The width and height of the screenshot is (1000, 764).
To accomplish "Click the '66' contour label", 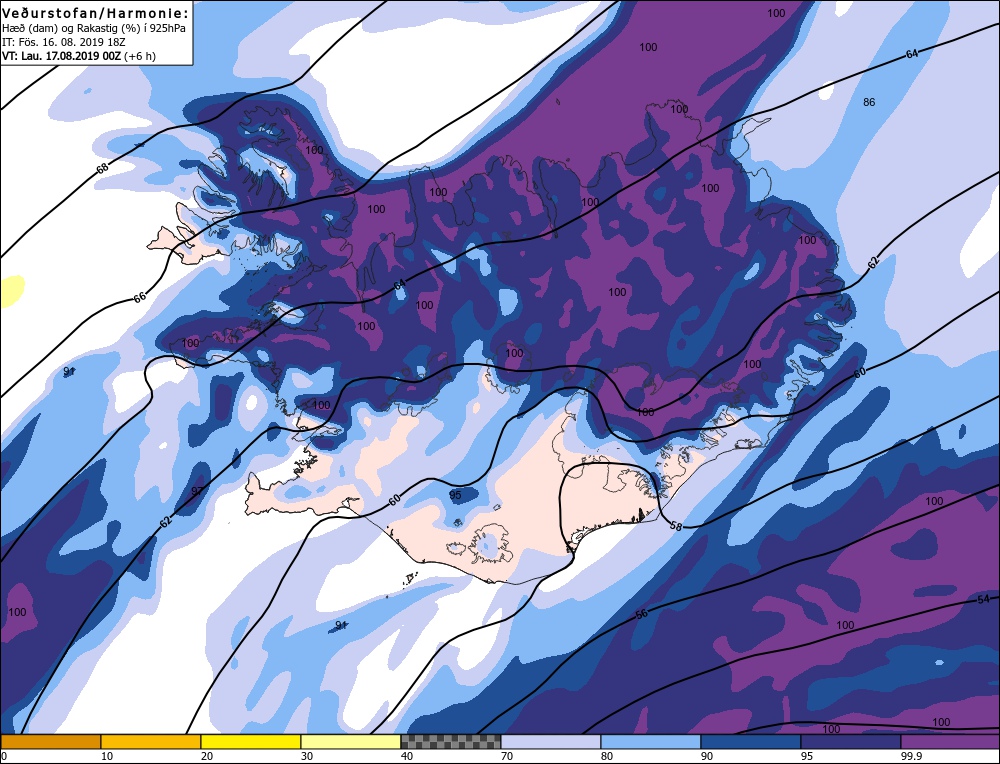I will click(x=140, y=297).
